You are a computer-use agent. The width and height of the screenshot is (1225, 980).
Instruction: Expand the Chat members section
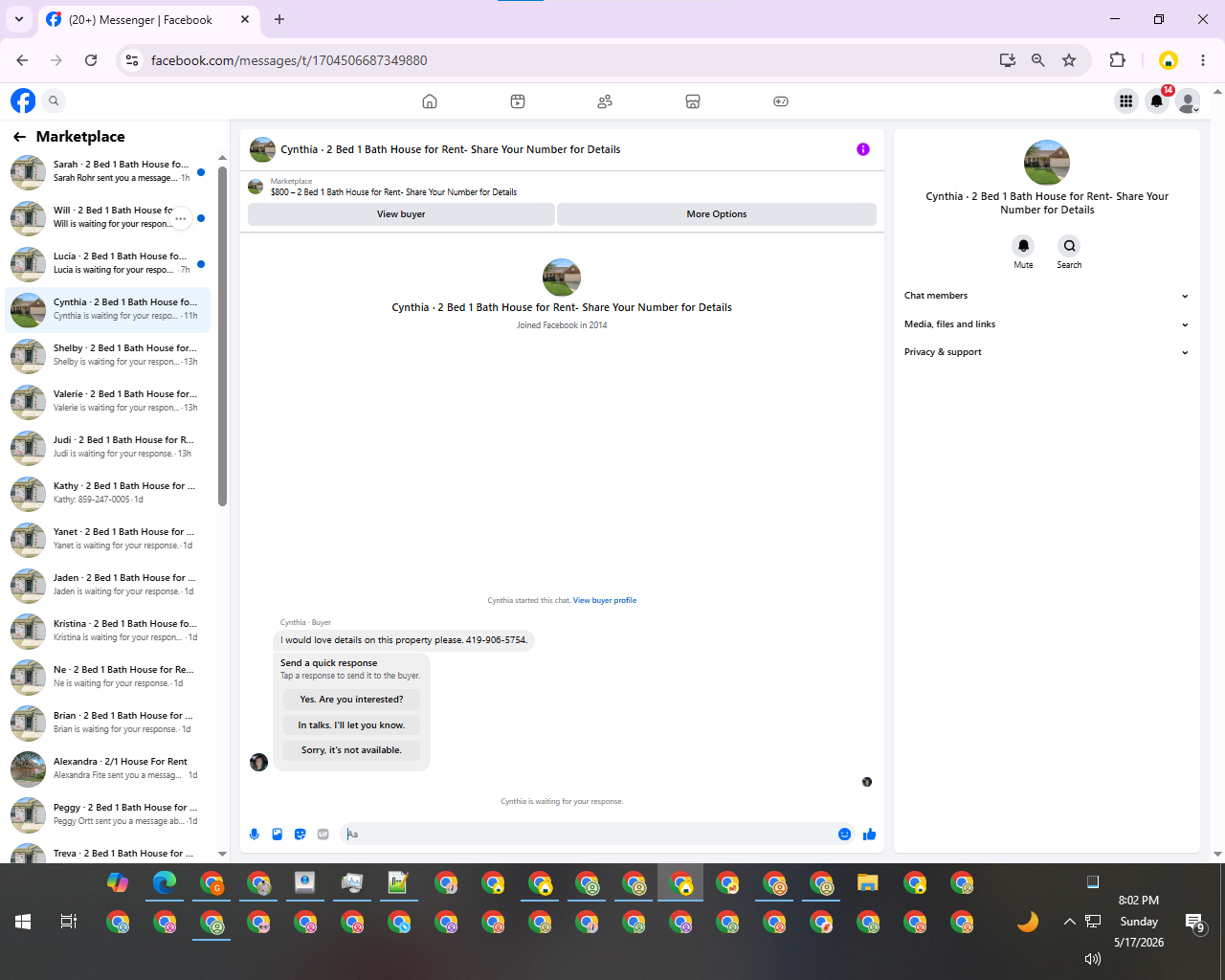tap(1047, 296)
